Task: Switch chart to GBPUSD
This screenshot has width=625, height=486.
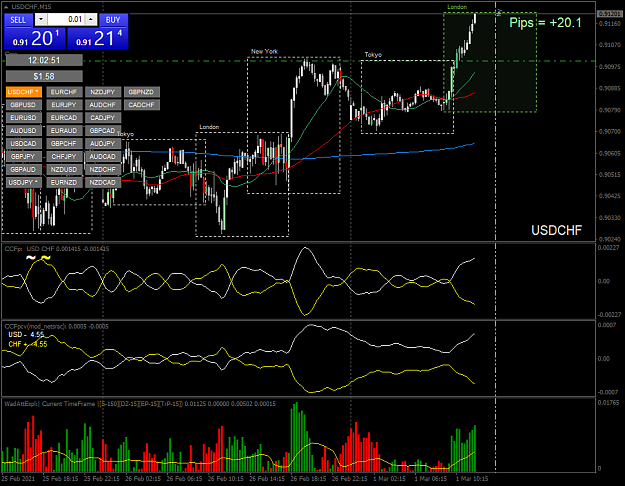Action: (24, 105)
